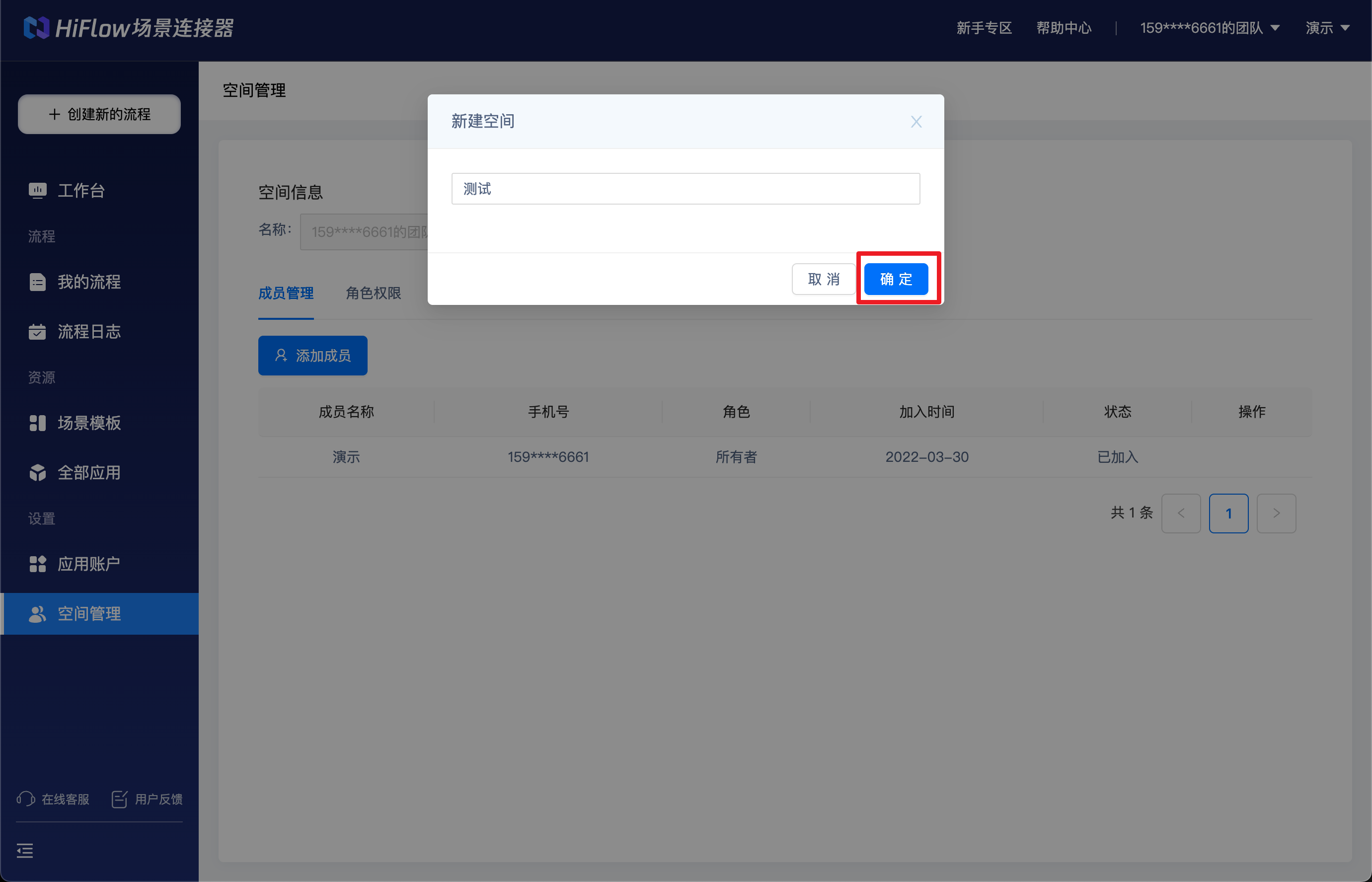Go to next page arrow
The image size is (1372, 882).
1276,513
